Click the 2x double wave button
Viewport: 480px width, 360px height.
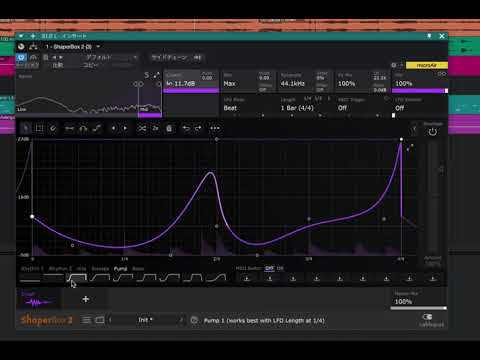click(x=155, y=128)
